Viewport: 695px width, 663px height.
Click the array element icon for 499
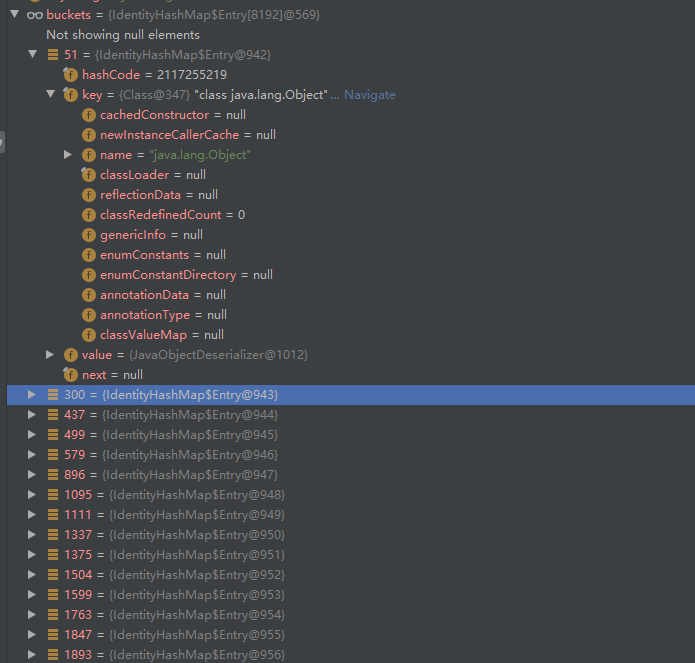(53, 434)
